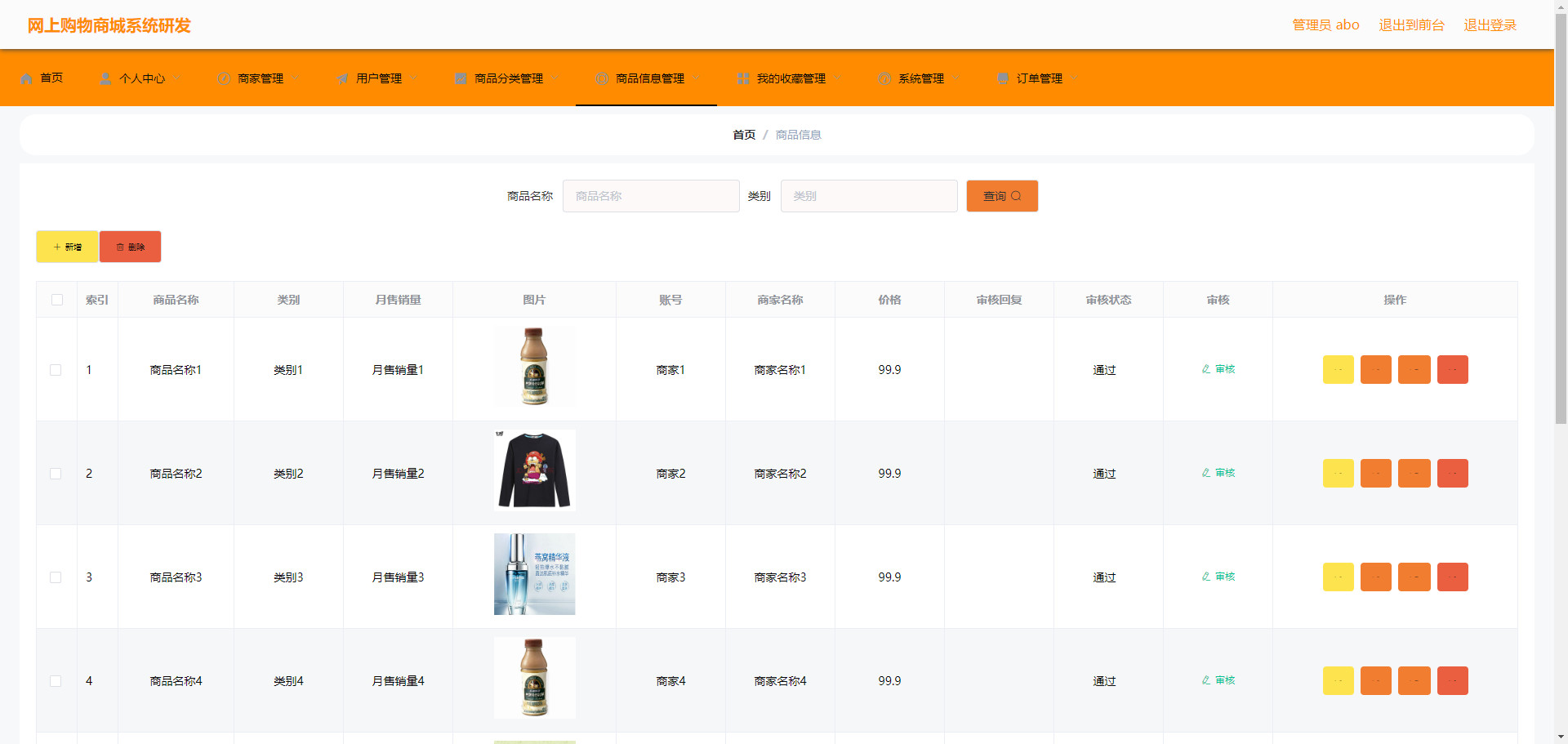Click the 退出登录 logout link
The width and height of the screenshot is (1568, 744).
pyautogui.click(x=1490, y=25)
